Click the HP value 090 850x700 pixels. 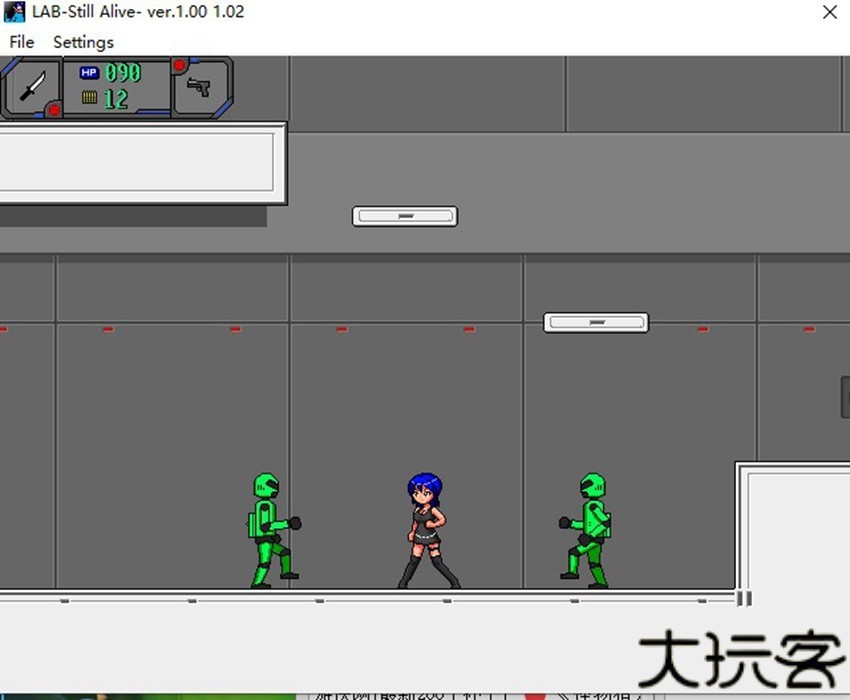[x=123, y=73]
